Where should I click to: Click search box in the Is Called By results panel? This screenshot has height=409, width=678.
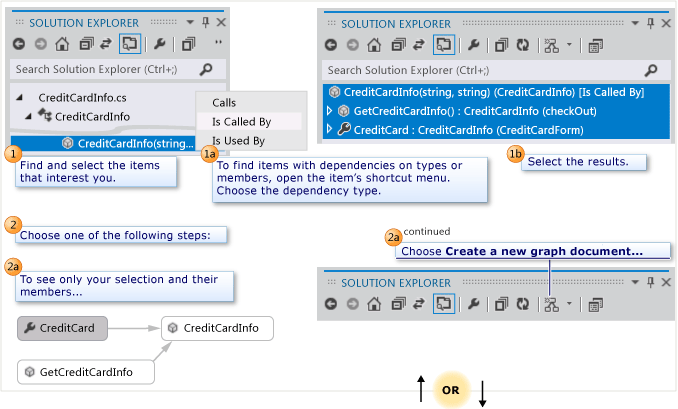496,70
